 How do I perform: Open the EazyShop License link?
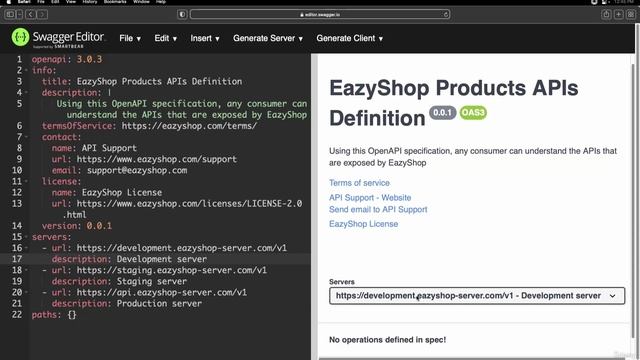pyautogui.click(x=363, y=224)
